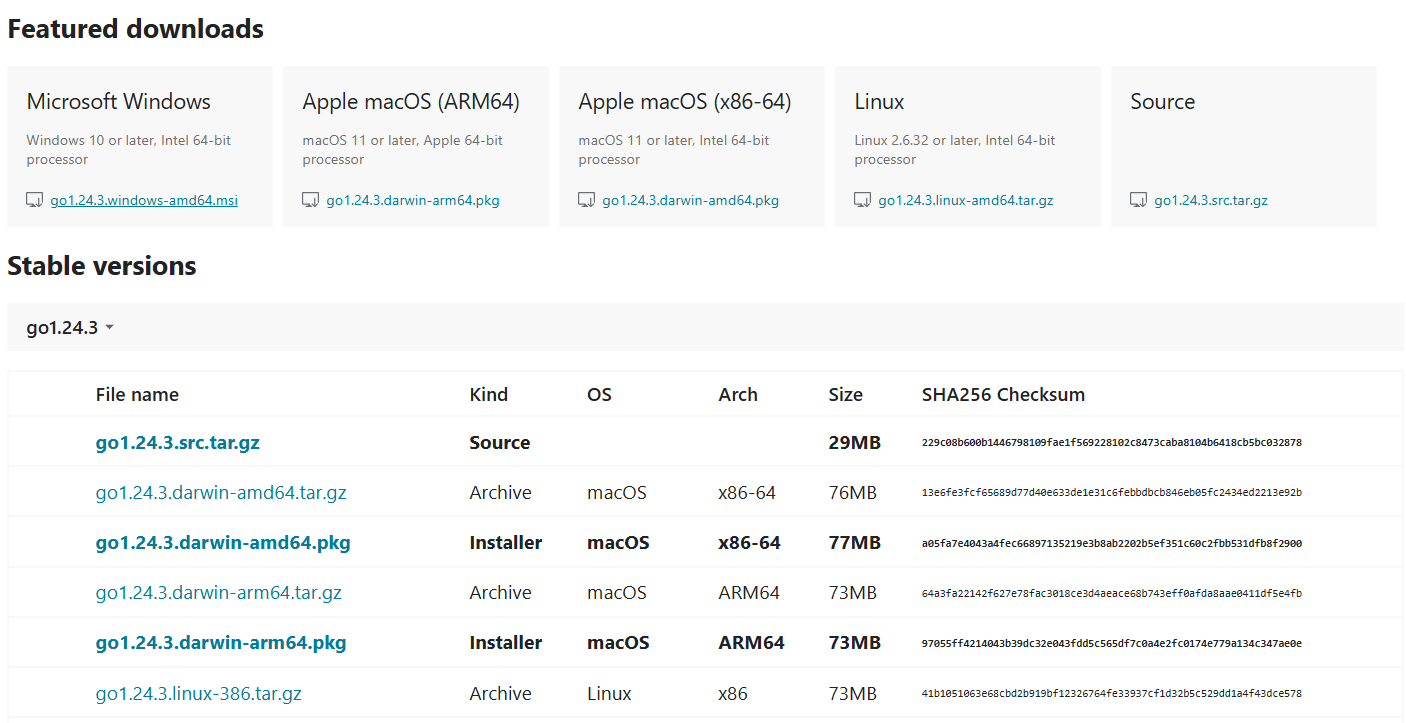Open go1.24.3.darwin-amd64.tar.gz archive in table
The width and height of the screenshot is (1406, 723).
221,493
